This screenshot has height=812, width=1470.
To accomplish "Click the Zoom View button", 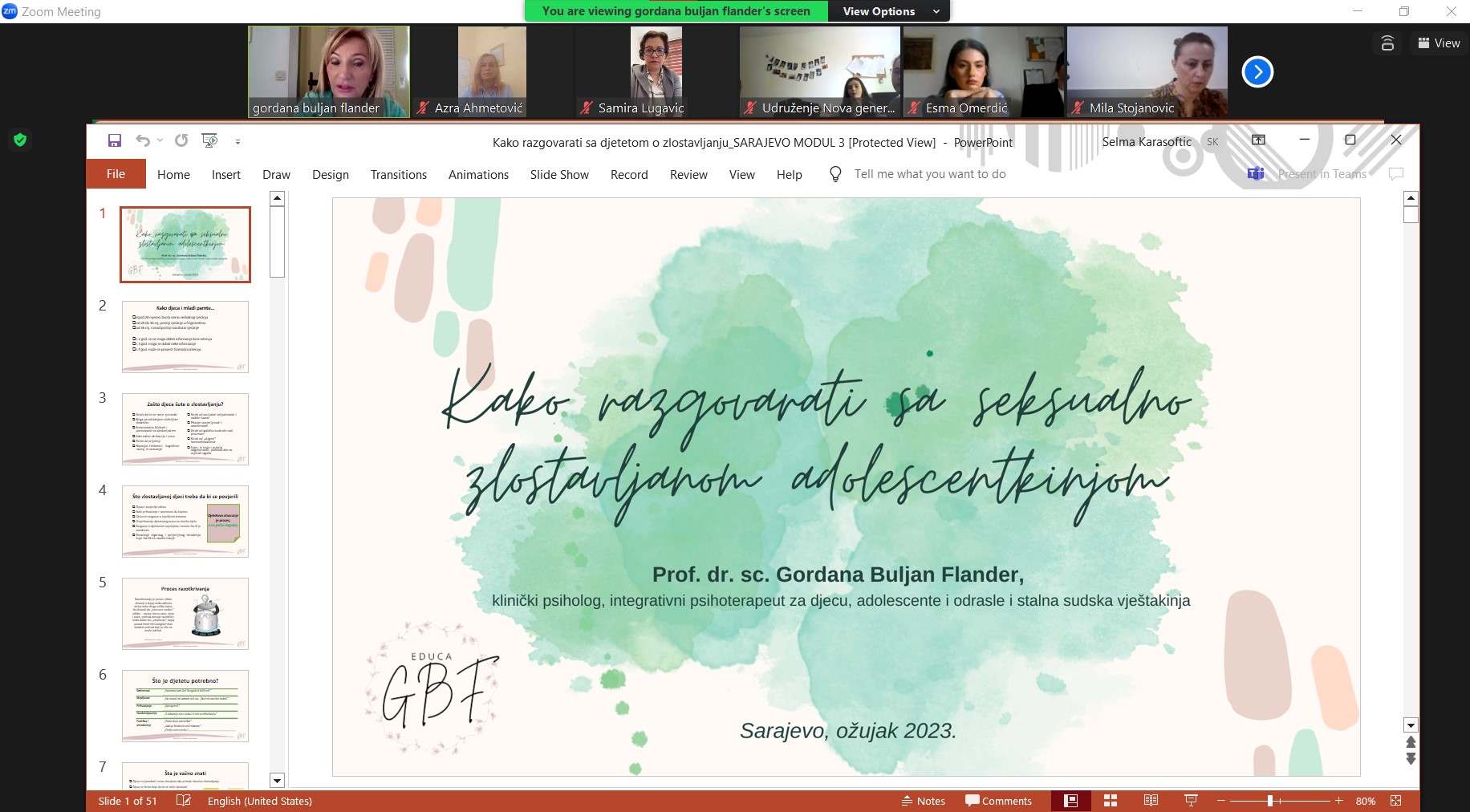I will (x=1439, y=43).
